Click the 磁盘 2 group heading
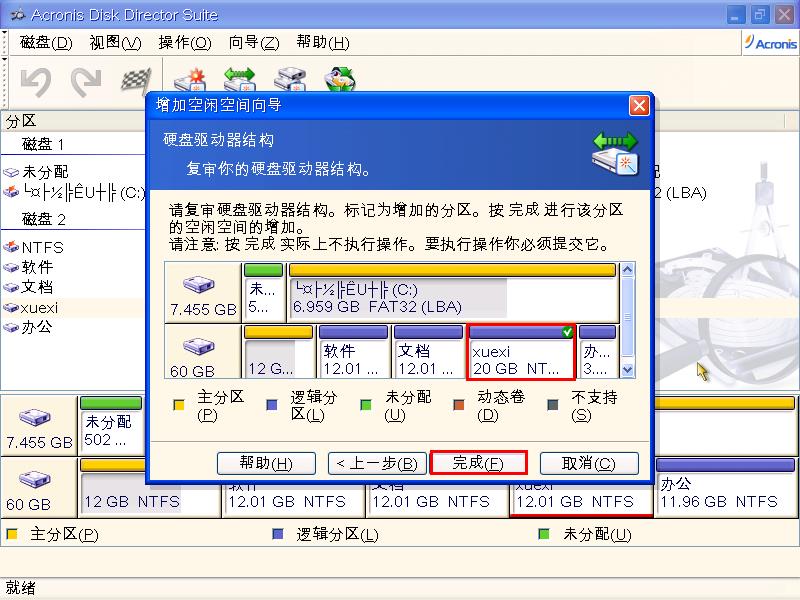800x600 pixels. tap(43, 219)
